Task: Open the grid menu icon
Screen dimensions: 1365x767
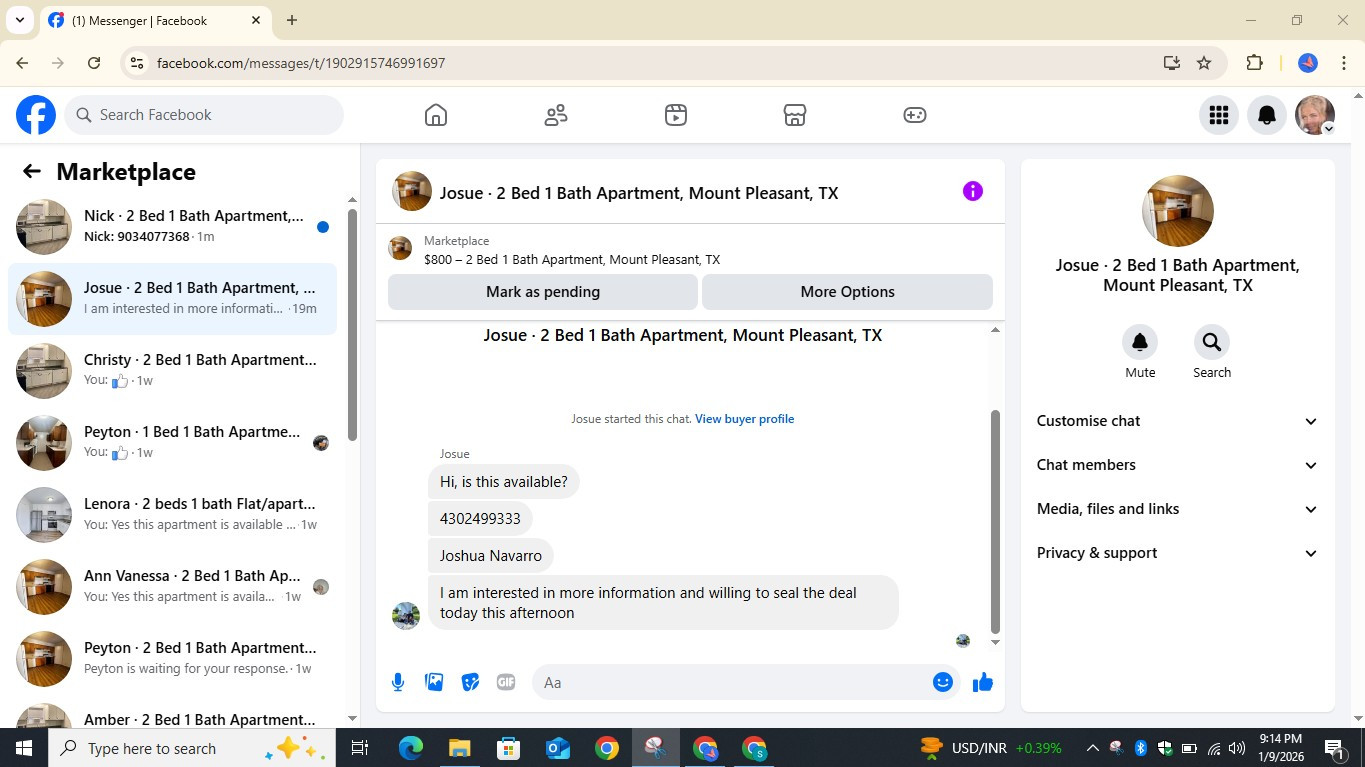Action: (x=1218, y=115)
